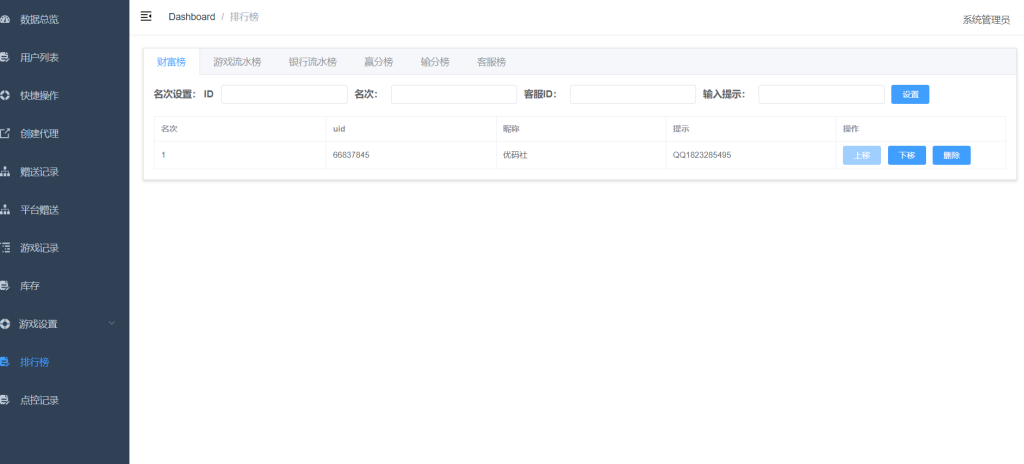The height and width of the screenshot is (464, 1024).
Task: Switch to the 客服榜 tab
Action: coord(491,62)
